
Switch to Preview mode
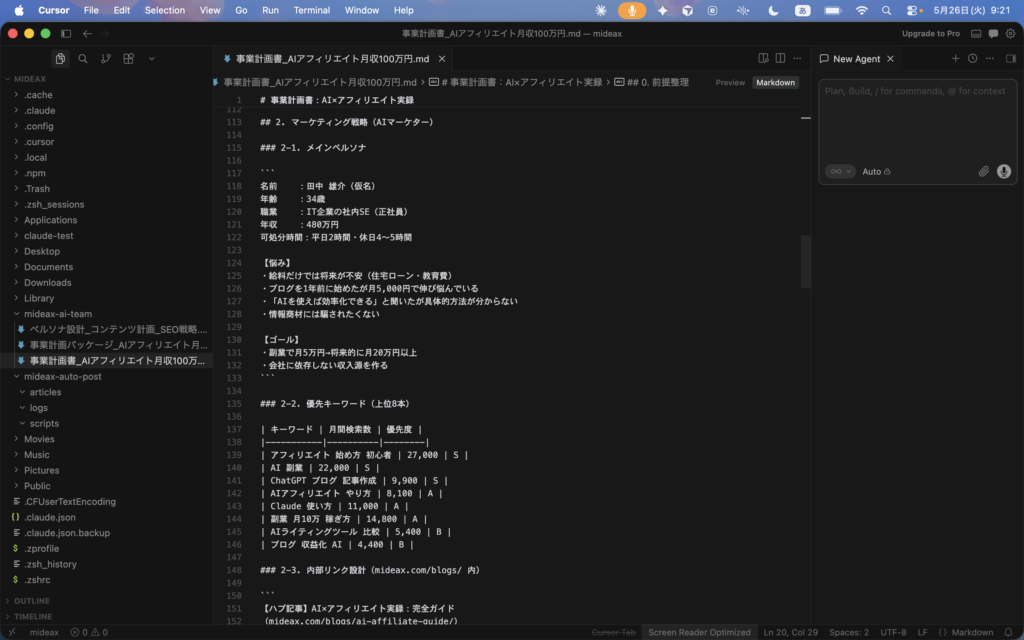pos(729,82)
